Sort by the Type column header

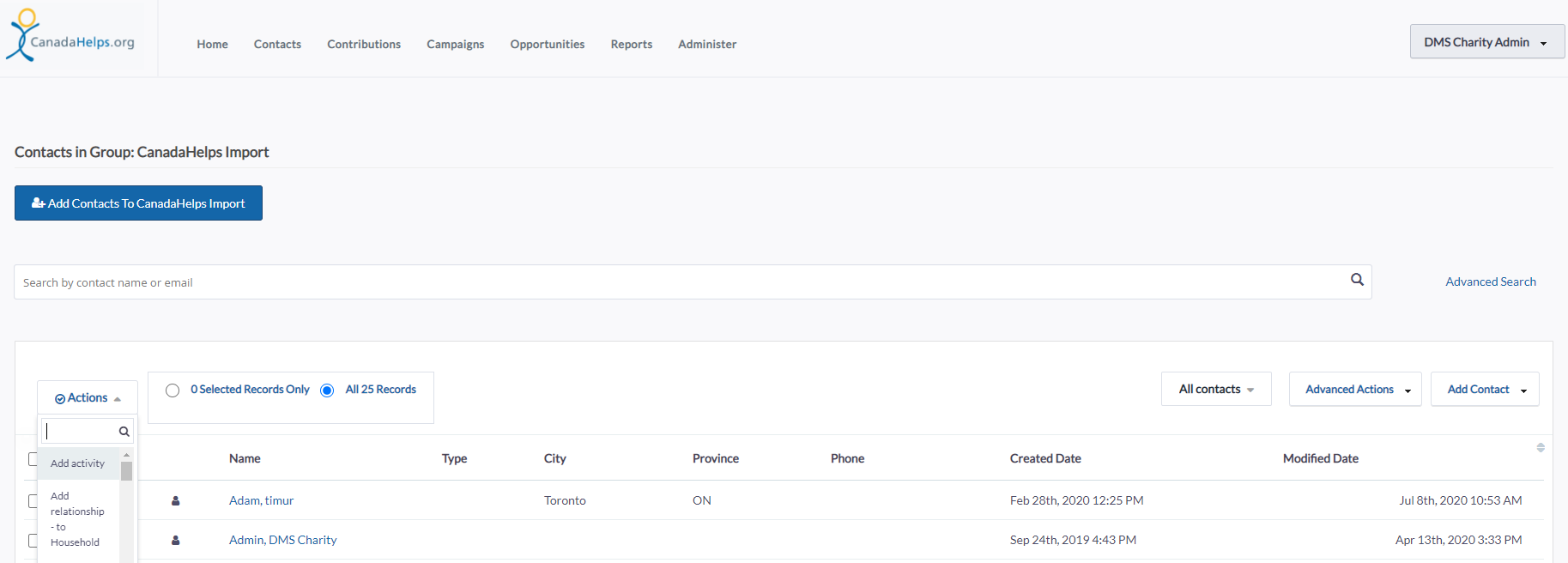(x=455, y=458)
